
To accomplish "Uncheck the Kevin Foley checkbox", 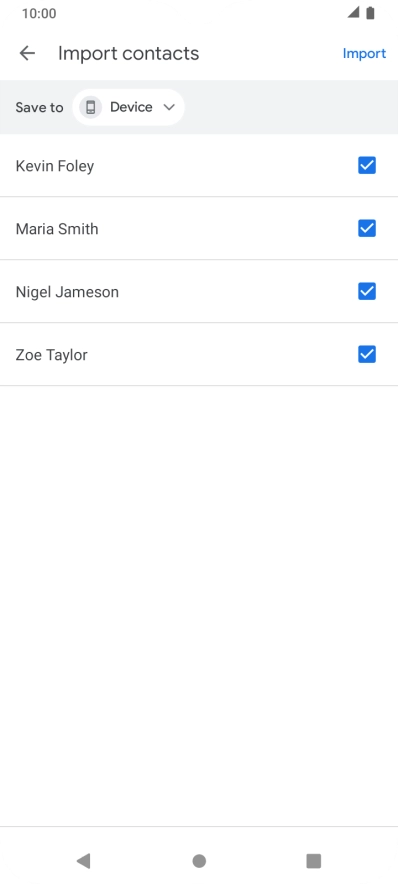I will click(x=367, y=165).
